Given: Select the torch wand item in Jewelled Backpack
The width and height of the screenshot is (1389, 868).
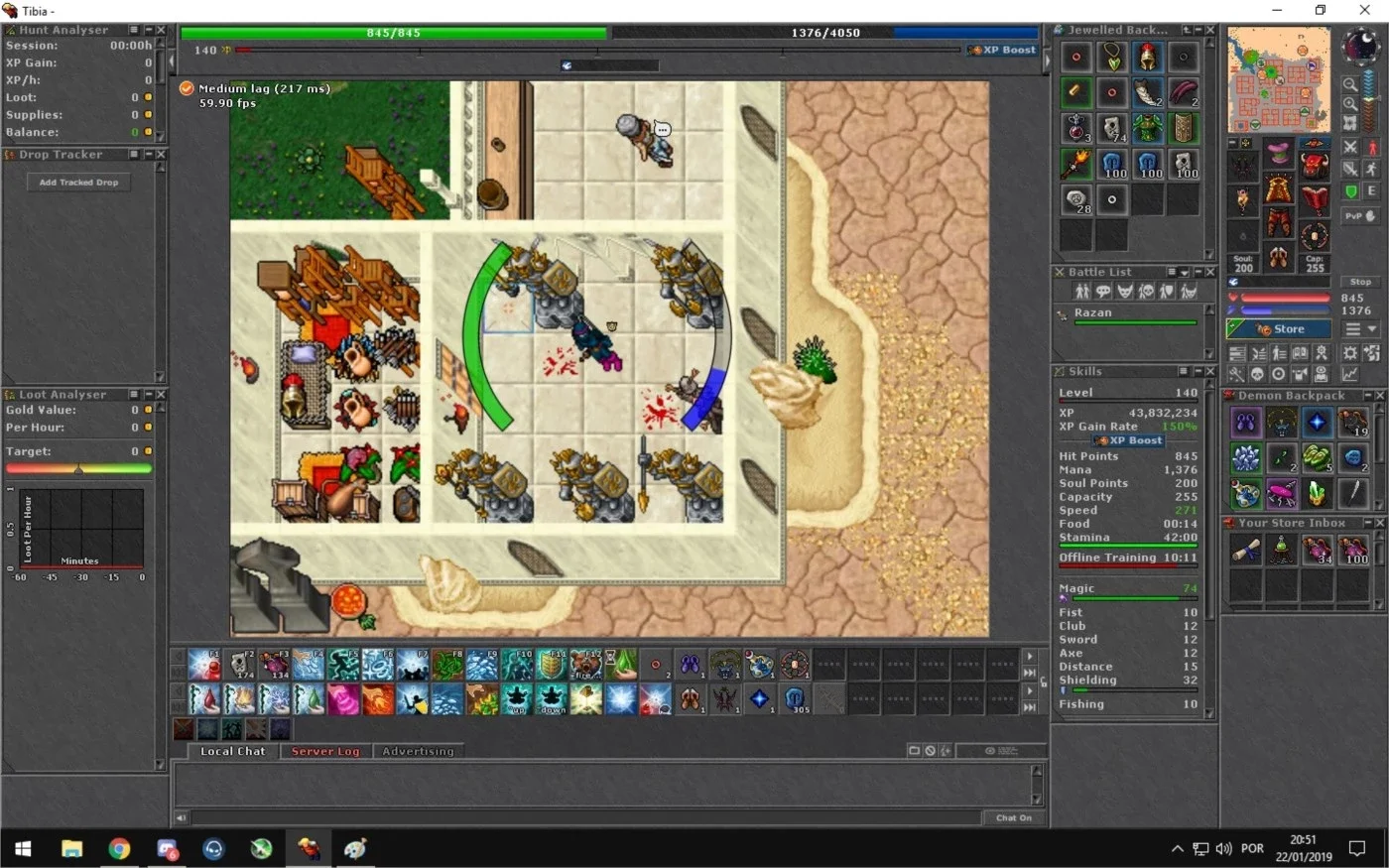Looking at the screenshot, I should pos(1076,164).
